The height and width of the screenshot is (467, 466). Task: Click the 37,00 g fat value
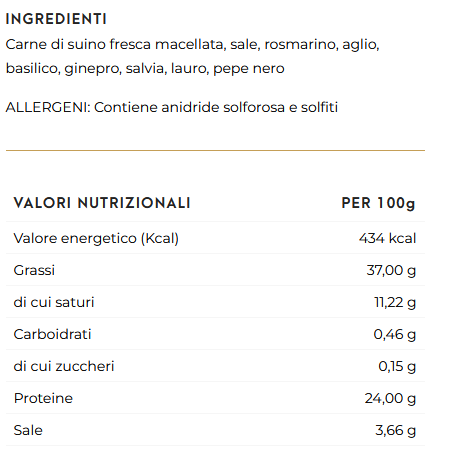pos(391,270)
